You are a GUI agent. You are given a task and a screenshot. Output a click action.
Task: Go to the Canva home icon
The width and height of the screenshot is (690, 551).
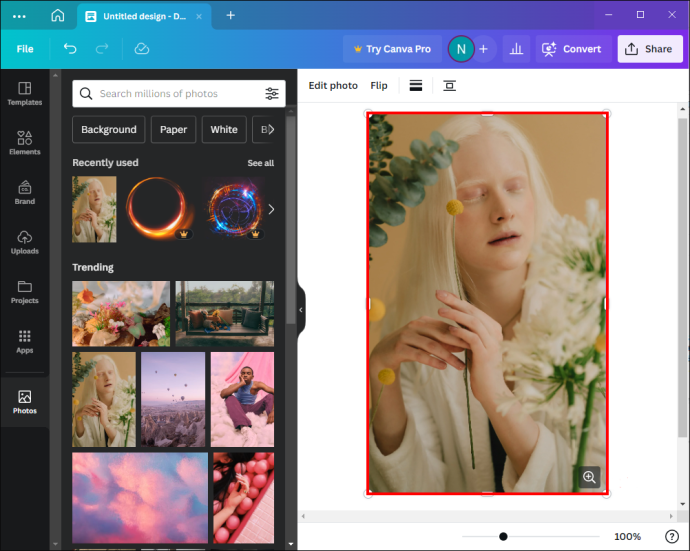(x=58, y=15)
